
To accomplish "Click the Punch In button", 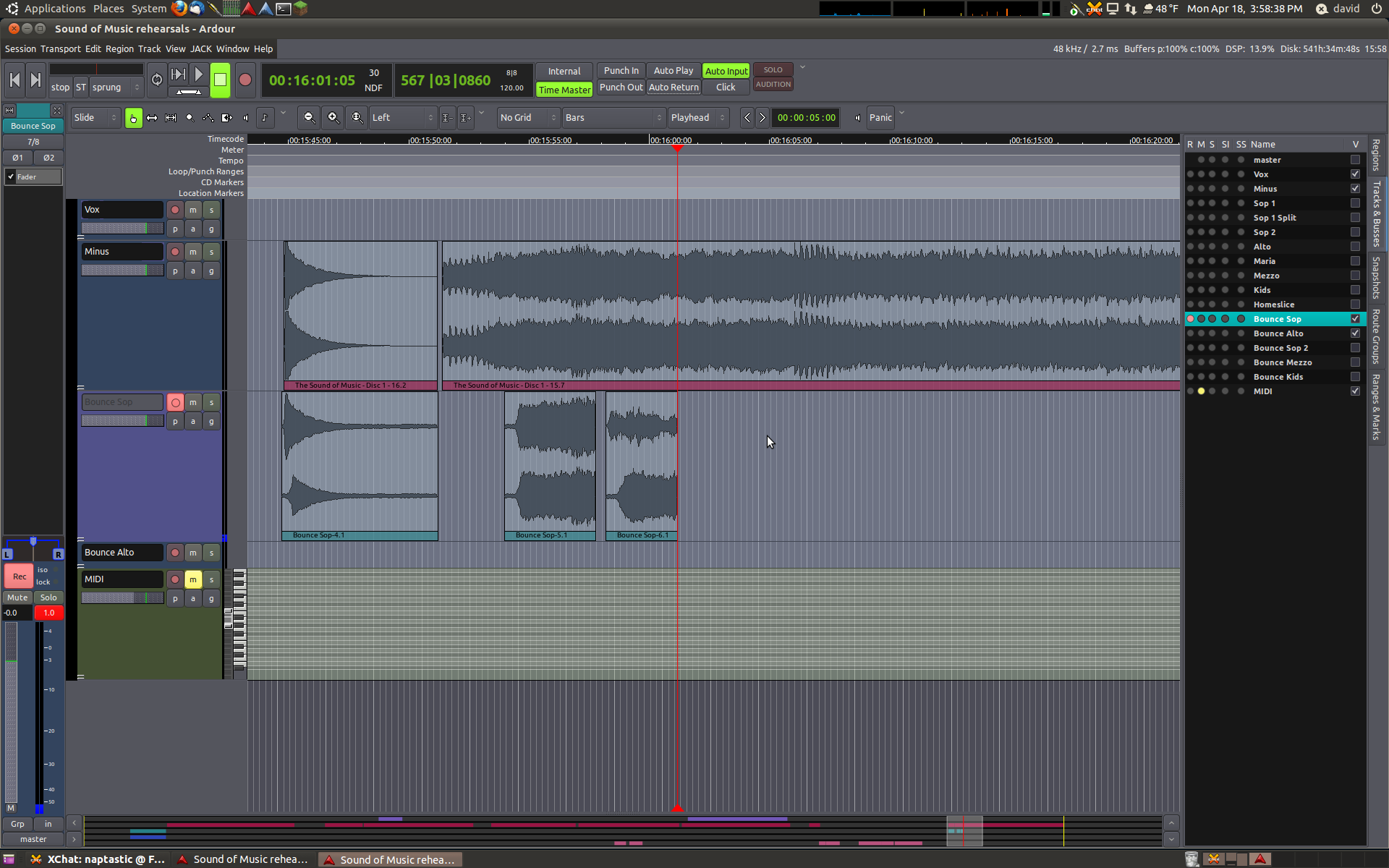I will pyautogui.click(x=621, y=71).
